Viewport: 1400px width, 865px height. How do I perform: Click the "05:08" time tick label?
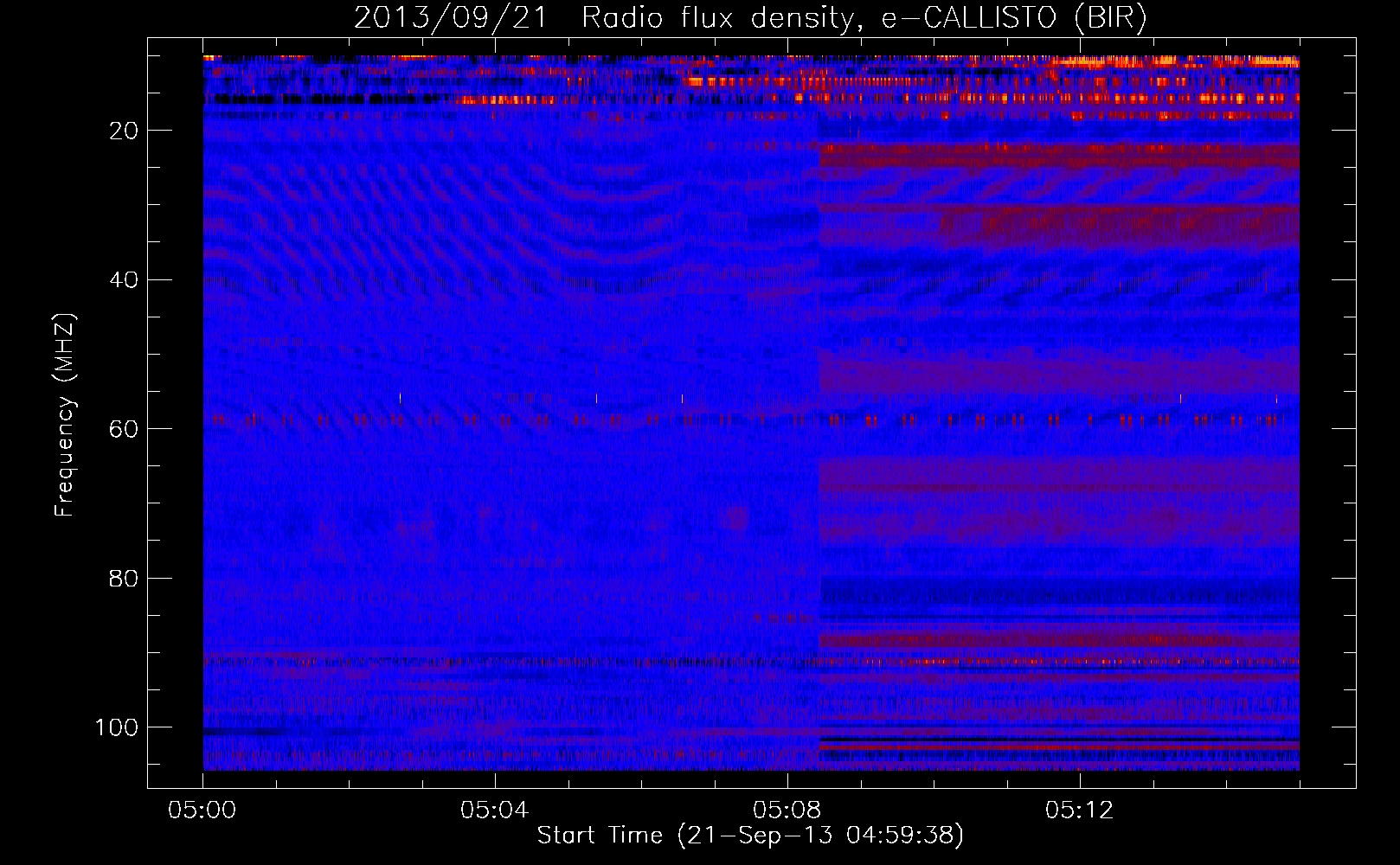coord(787,811)
